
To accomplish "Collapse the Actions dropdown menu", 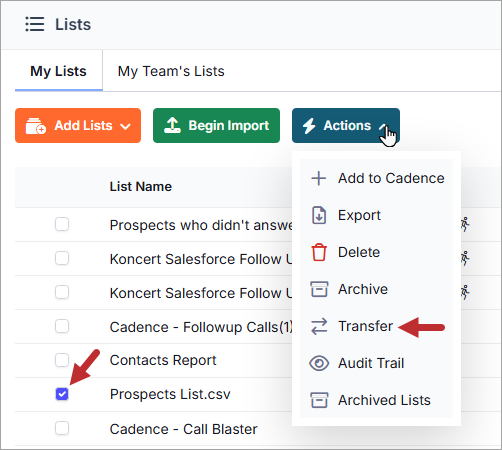I will pyautogui.click(x=346, y=125).
